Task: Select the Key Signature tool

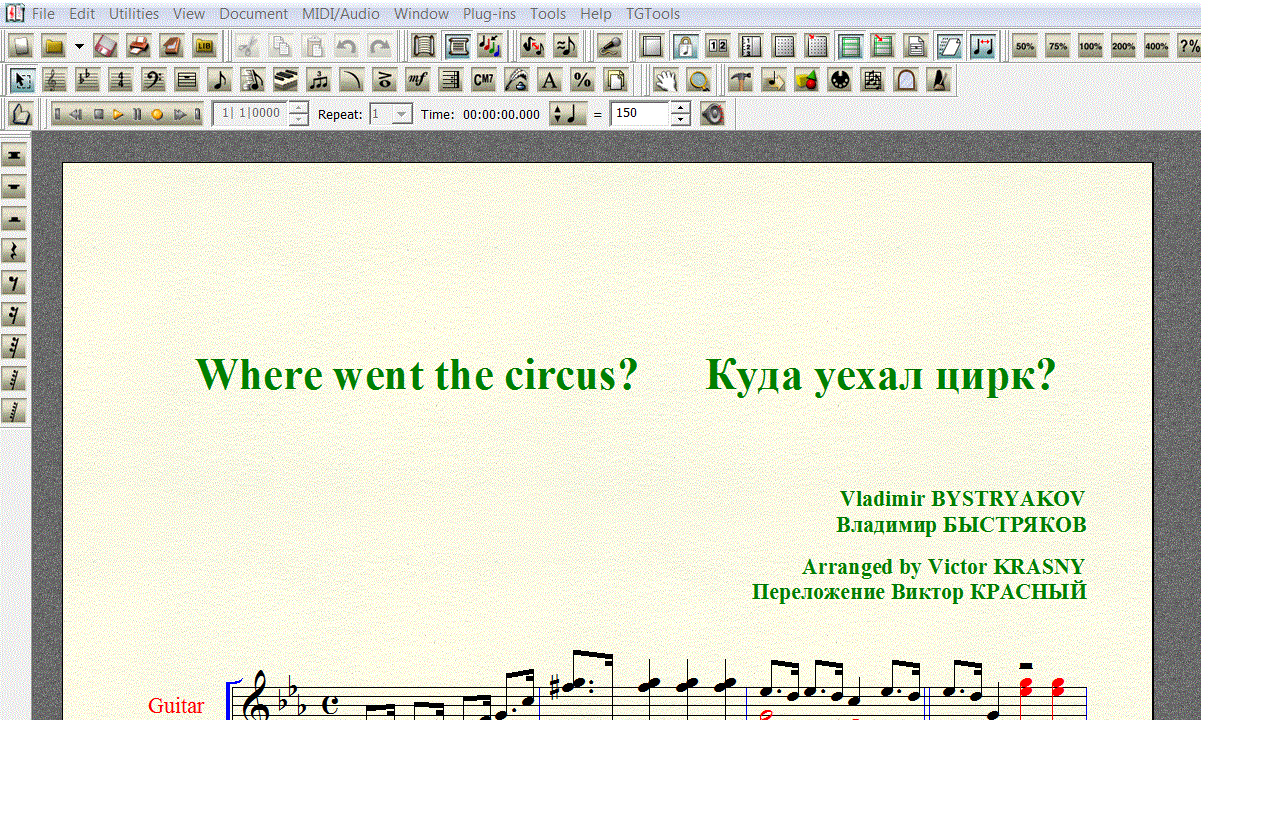Action: [89, 80]
